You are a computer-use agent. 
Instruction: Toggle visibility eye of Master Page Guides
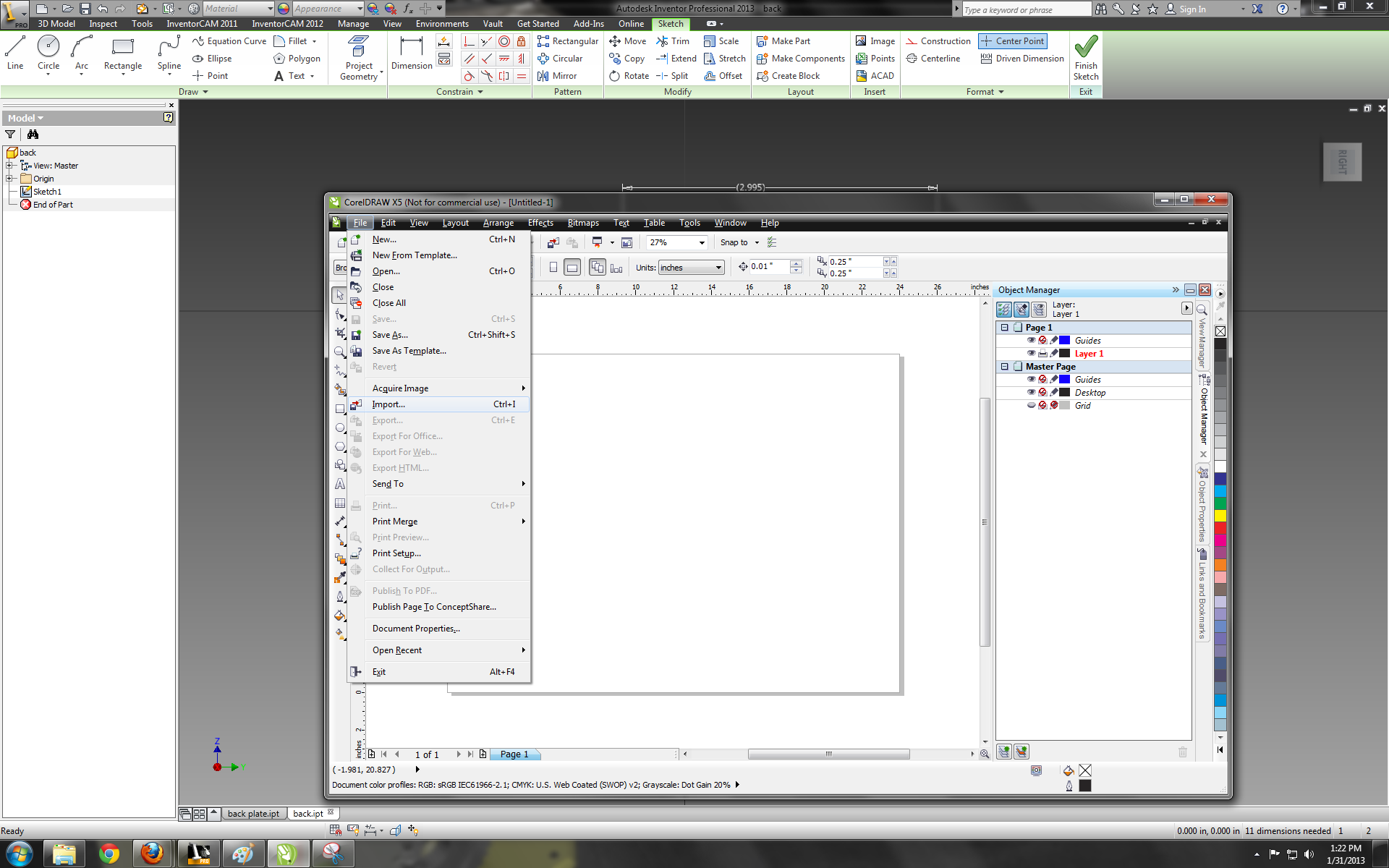(1031, 379)
